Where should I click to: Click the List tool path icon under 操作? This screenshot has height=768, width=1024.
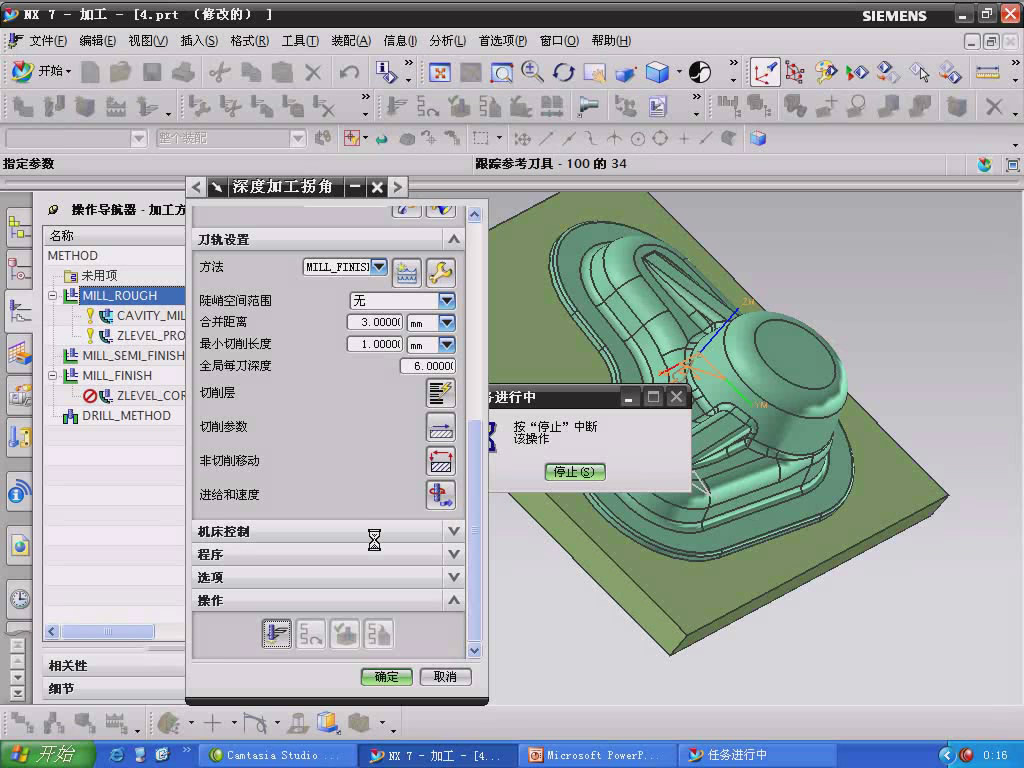tap(378, 633)
